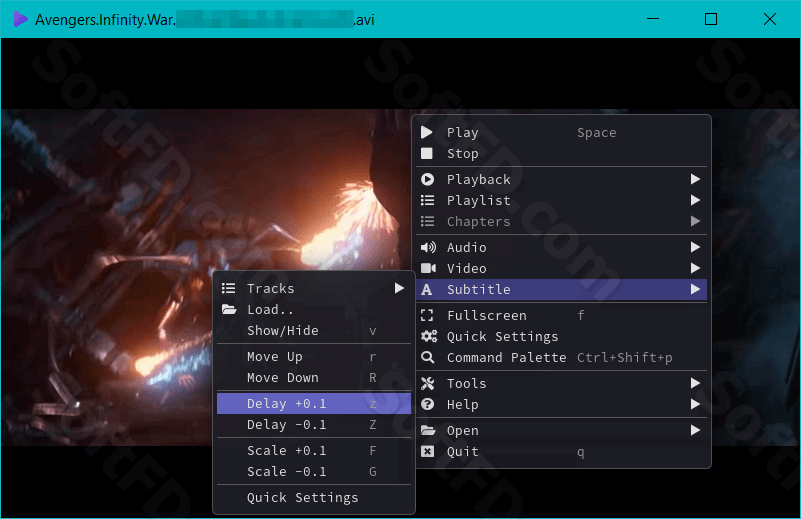Select Scale +0.1 subtitle option

click(314, 451)
